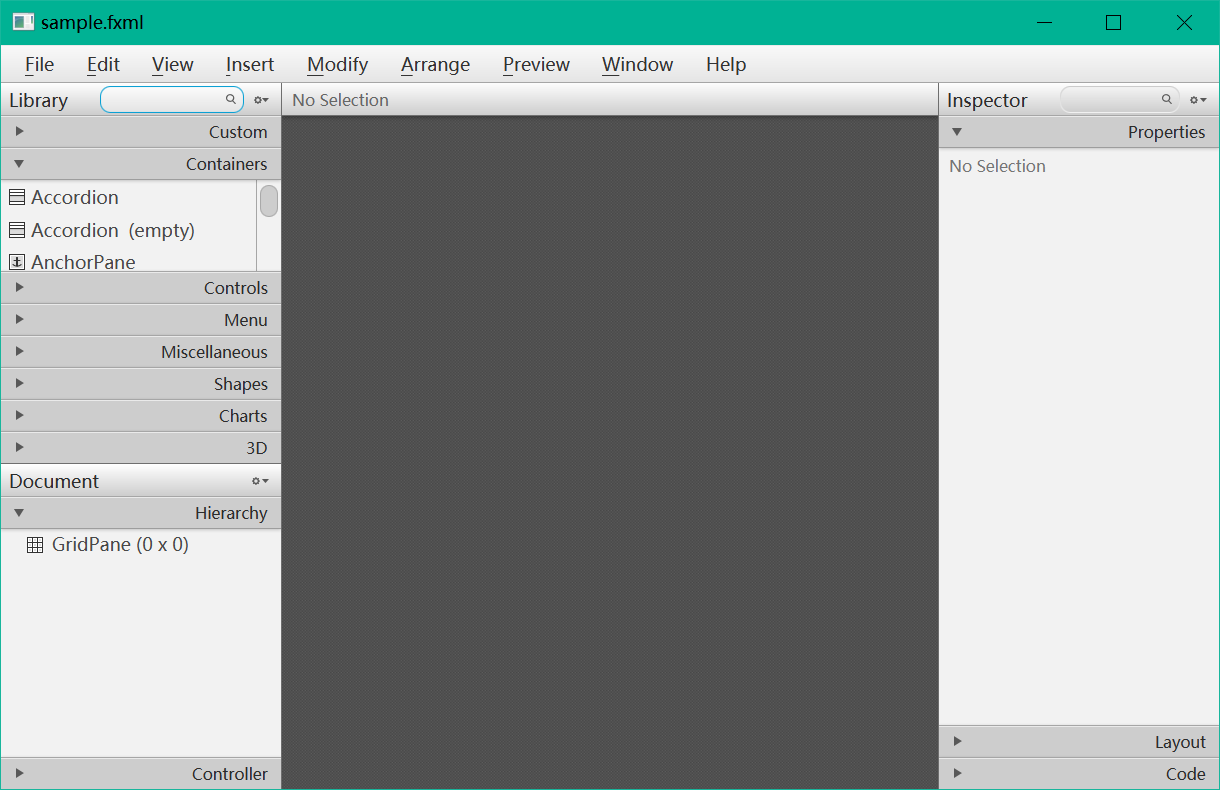The height and width of the screenshot is (790, 1220).
Task: Expand the Code section in Inspector
Action: click(x=1079, y=774)
